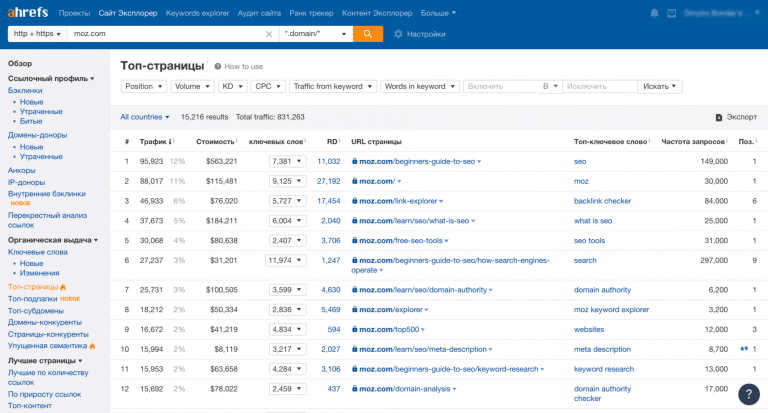Open the Position filter dropdown
768x413 pixels.
pos(144,86)
